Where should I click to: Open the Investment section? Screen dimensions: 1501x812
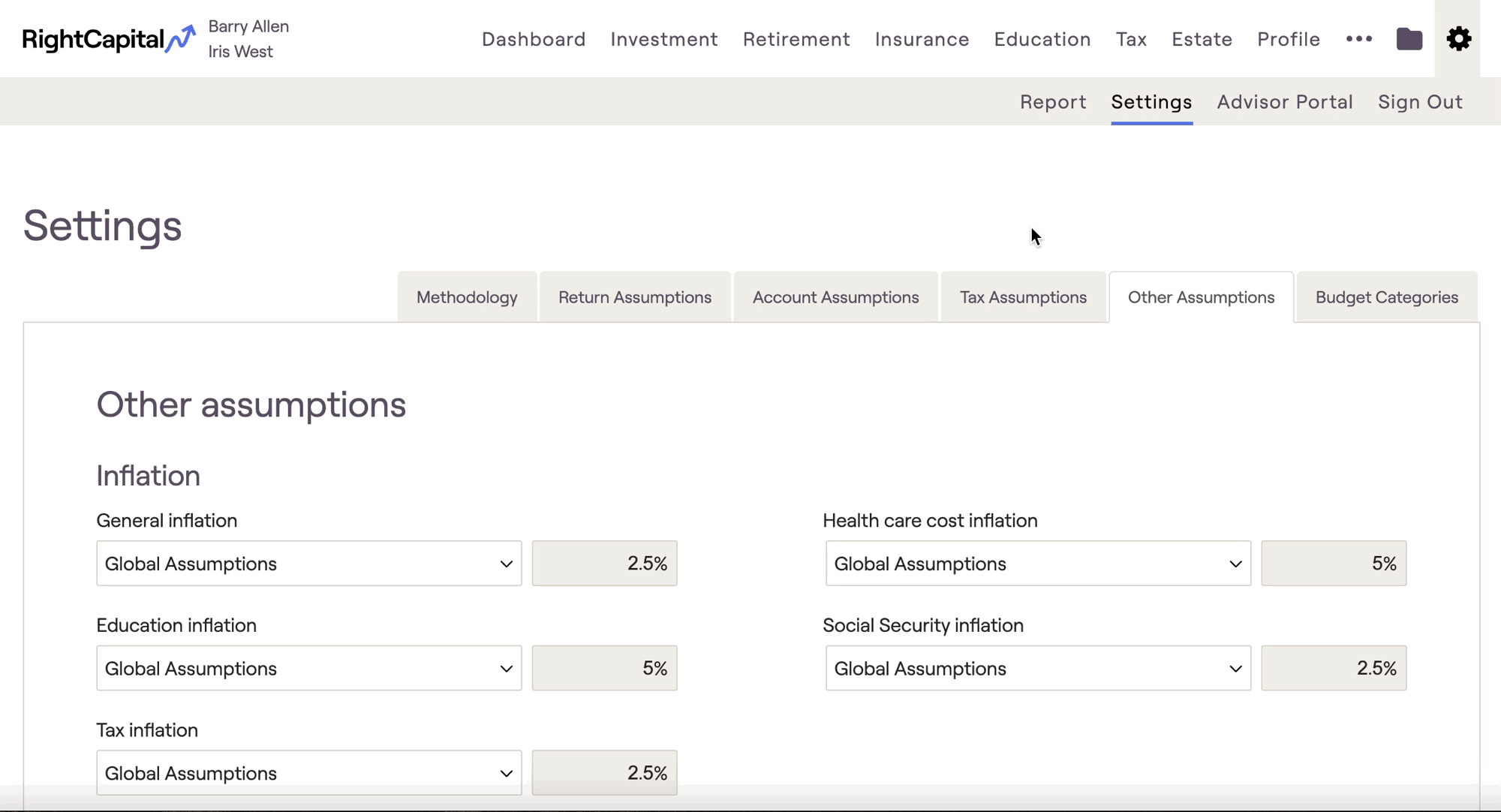(664, 39)
